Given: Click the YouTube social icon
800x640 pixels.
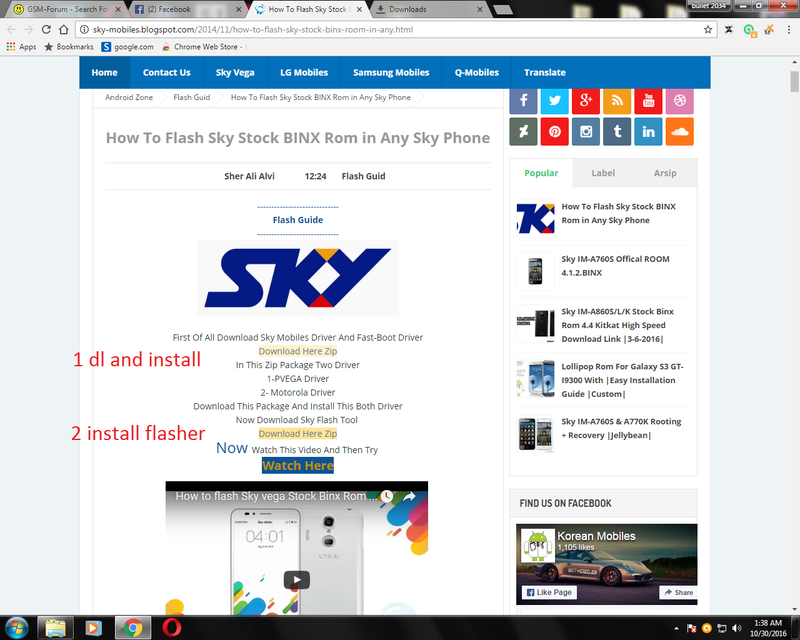Looking at the screenshot, I should 648,101.
